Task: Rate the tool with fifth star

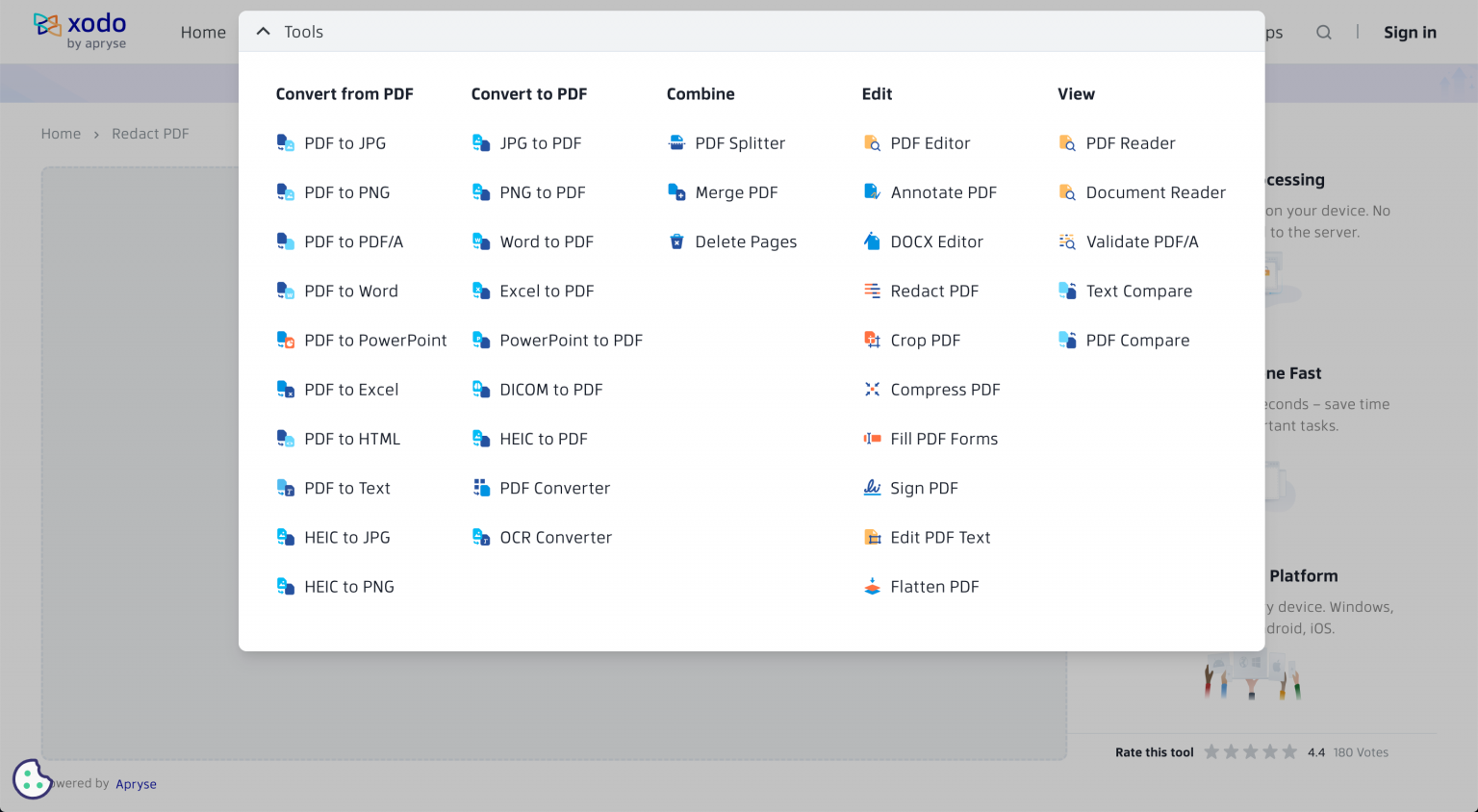Action: coord(1289,752)
